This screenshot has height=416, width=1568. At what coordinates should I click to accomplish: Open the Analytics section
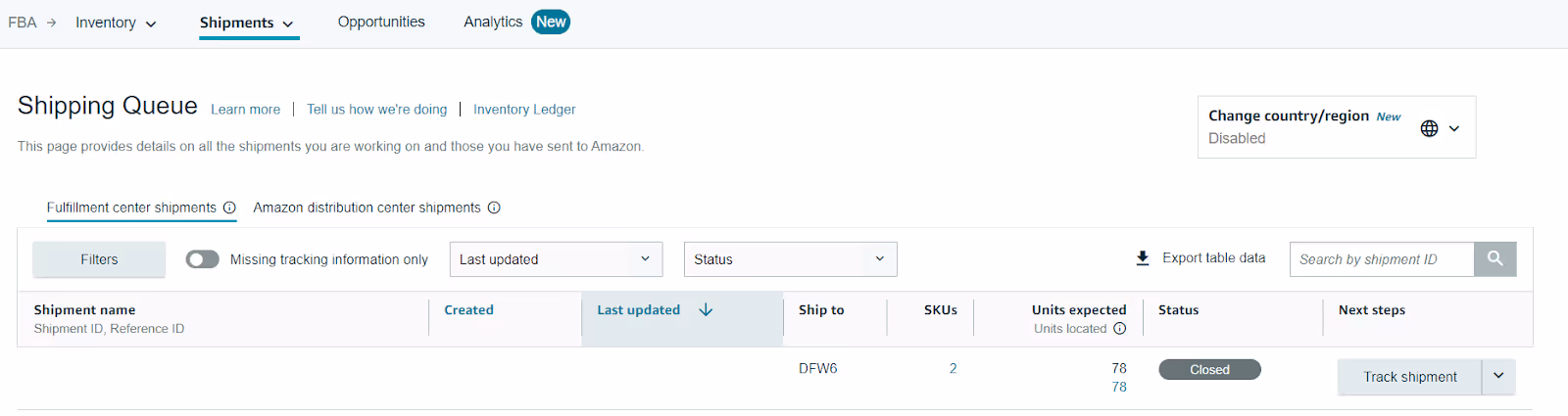point(493,22)
